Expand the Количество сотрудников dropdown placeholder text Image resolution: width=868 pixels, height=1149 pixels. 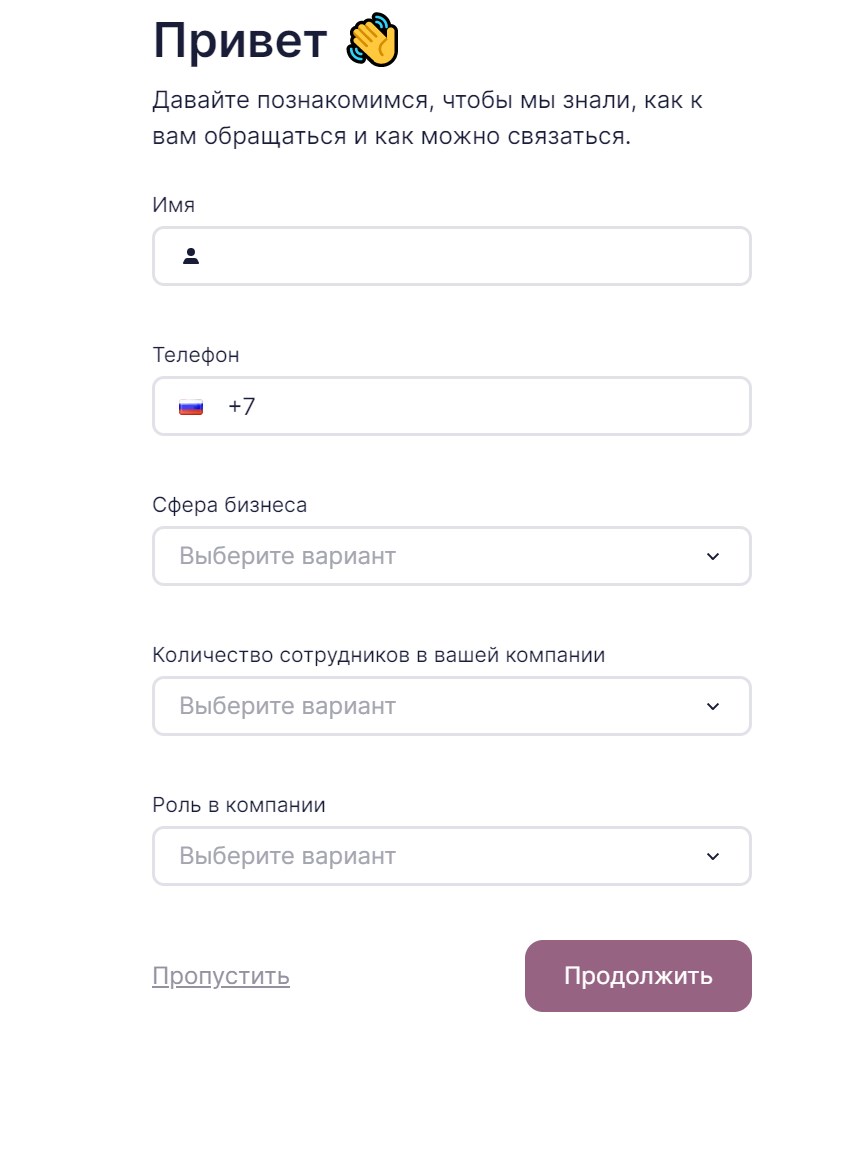pos(288,706)
